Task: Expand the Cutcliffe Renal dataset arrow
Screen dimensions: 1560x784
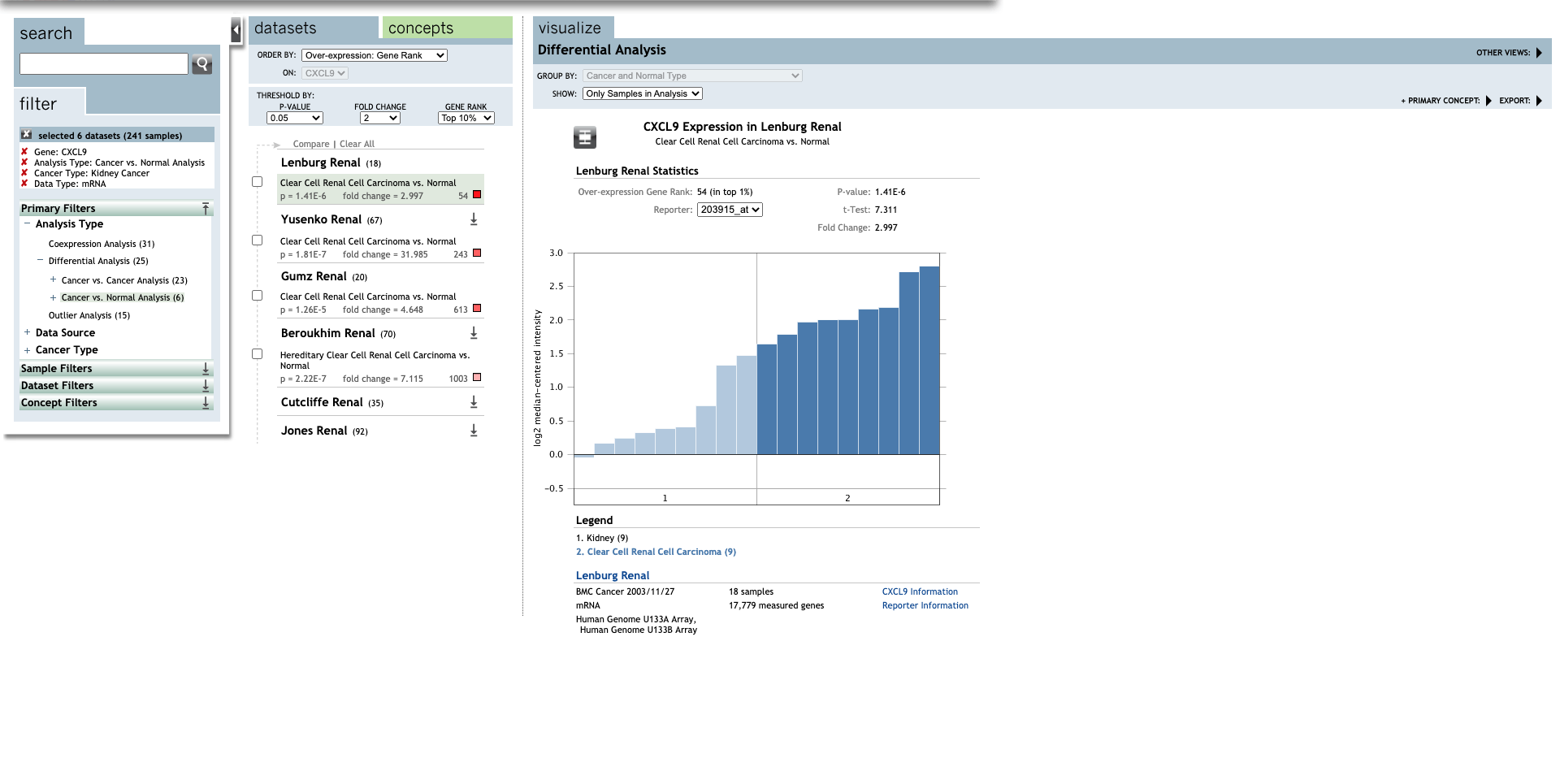Action: pos(474,402)
